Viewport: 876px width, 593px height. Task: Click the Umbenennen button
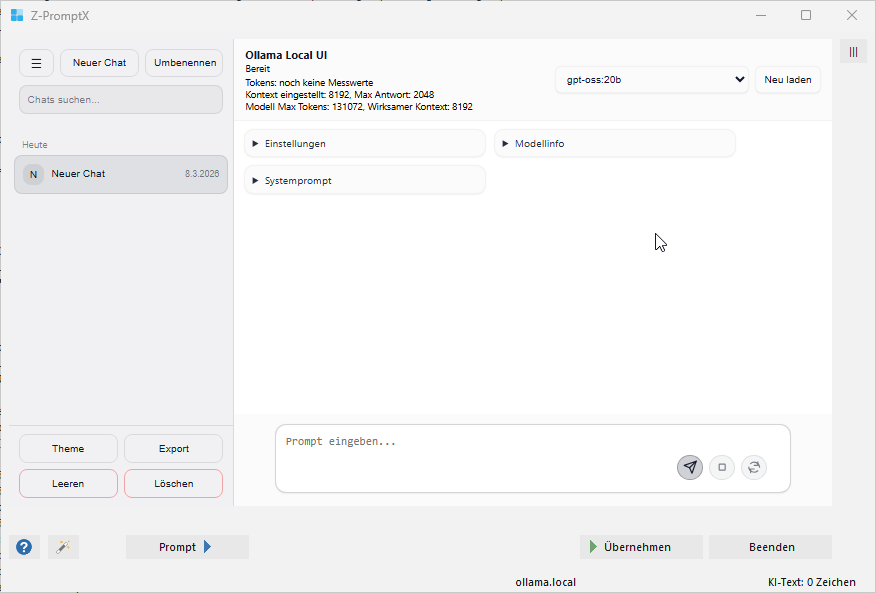(185, 63)
